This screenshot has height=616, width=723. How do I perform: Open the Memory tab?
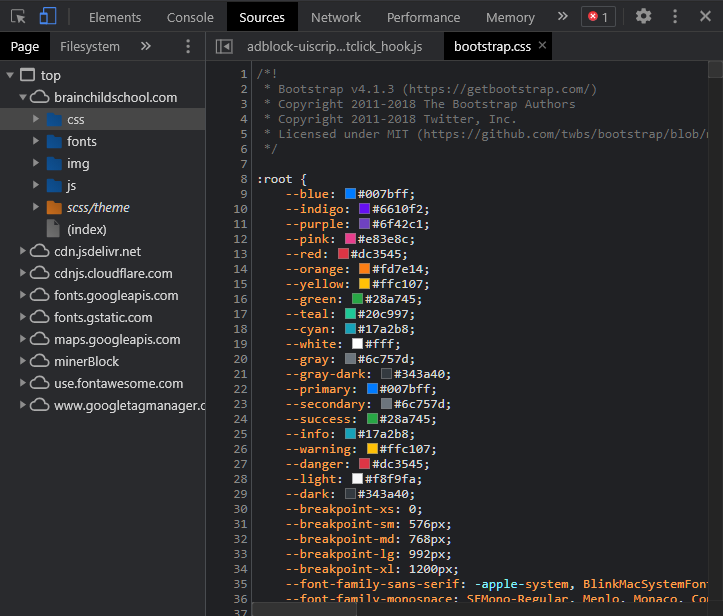(510, 17)
